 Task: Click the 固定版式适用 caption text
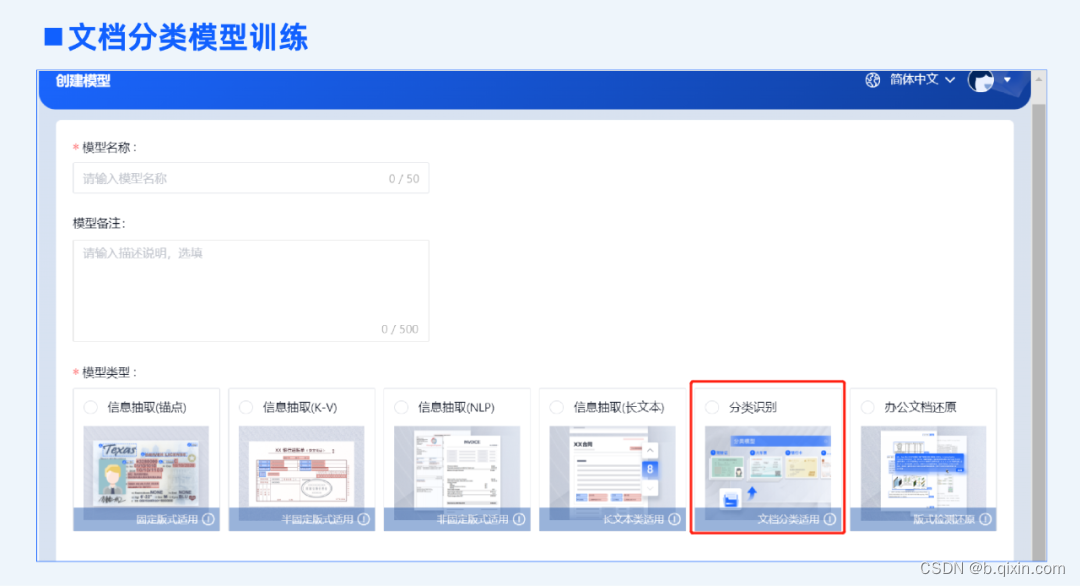click(x=167, y=519)
